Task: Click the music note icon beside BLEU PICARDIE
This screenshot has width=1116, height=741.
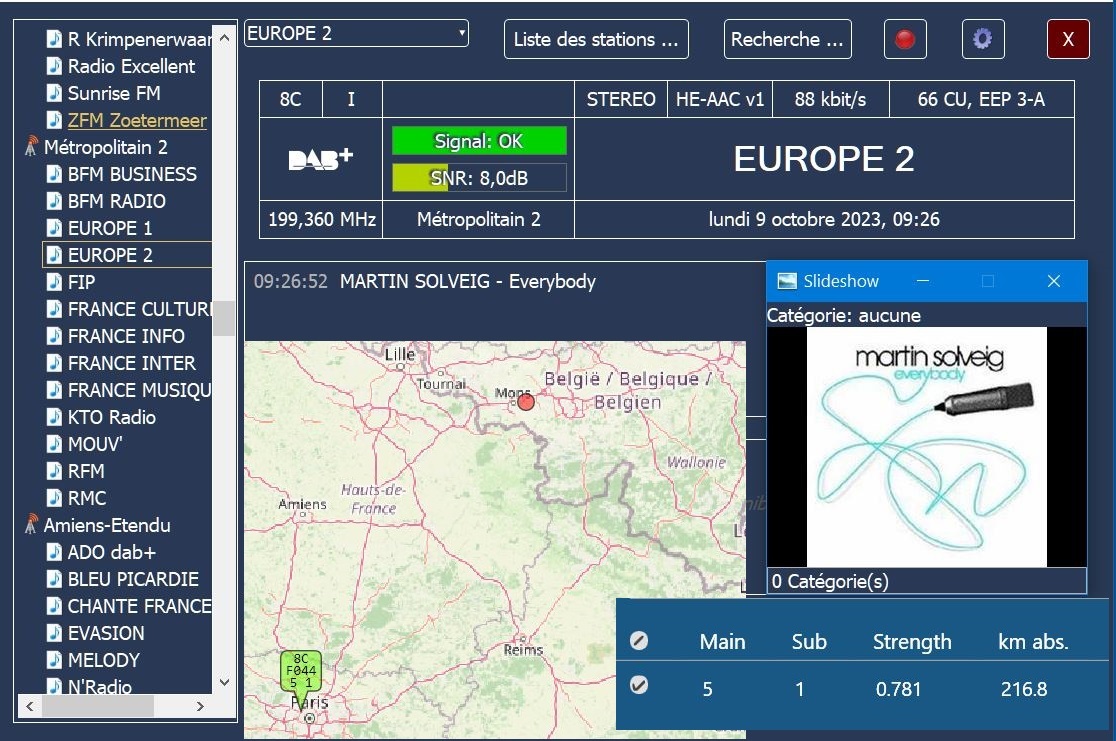Action: [54, 579]
